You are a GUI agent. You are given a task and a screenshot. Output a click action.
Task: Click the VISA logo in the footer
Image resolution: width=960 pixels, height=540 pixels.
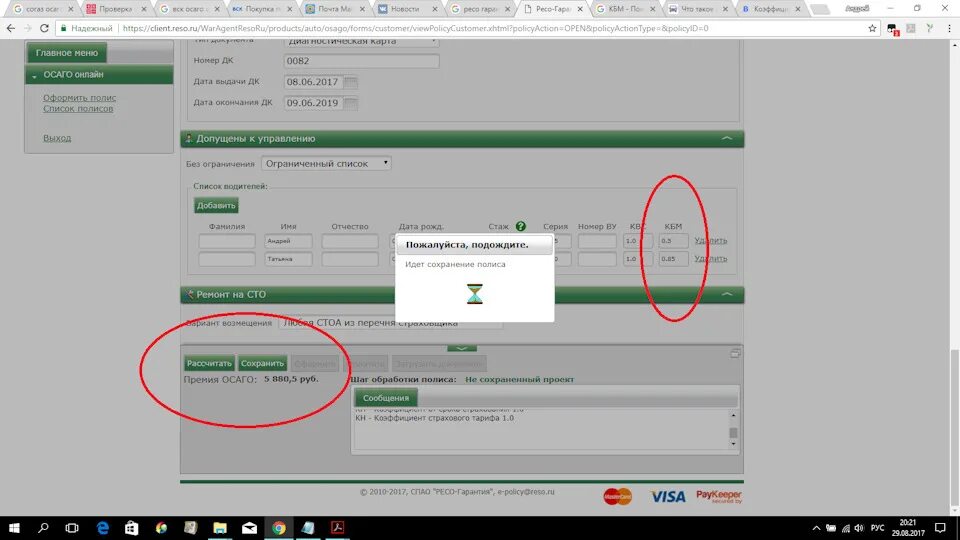pyautogui.click(x=667, y=497)
